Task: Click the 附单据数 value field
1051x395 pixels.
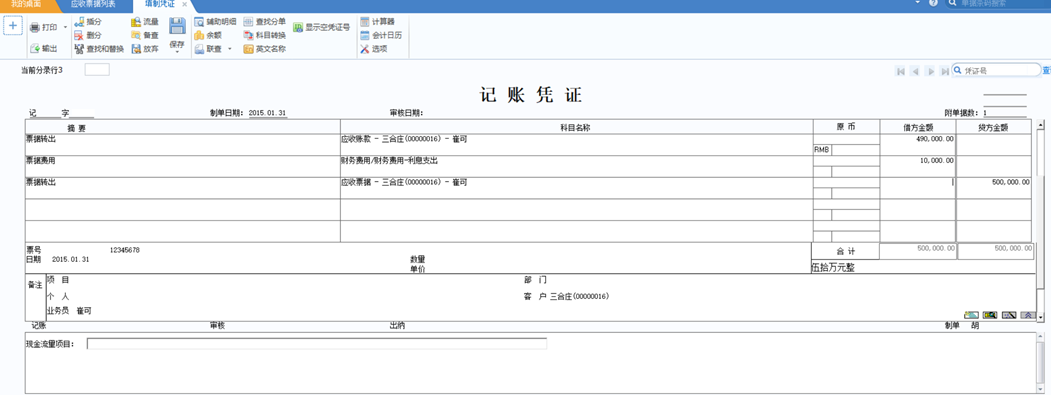Action: pos(1005,113)
